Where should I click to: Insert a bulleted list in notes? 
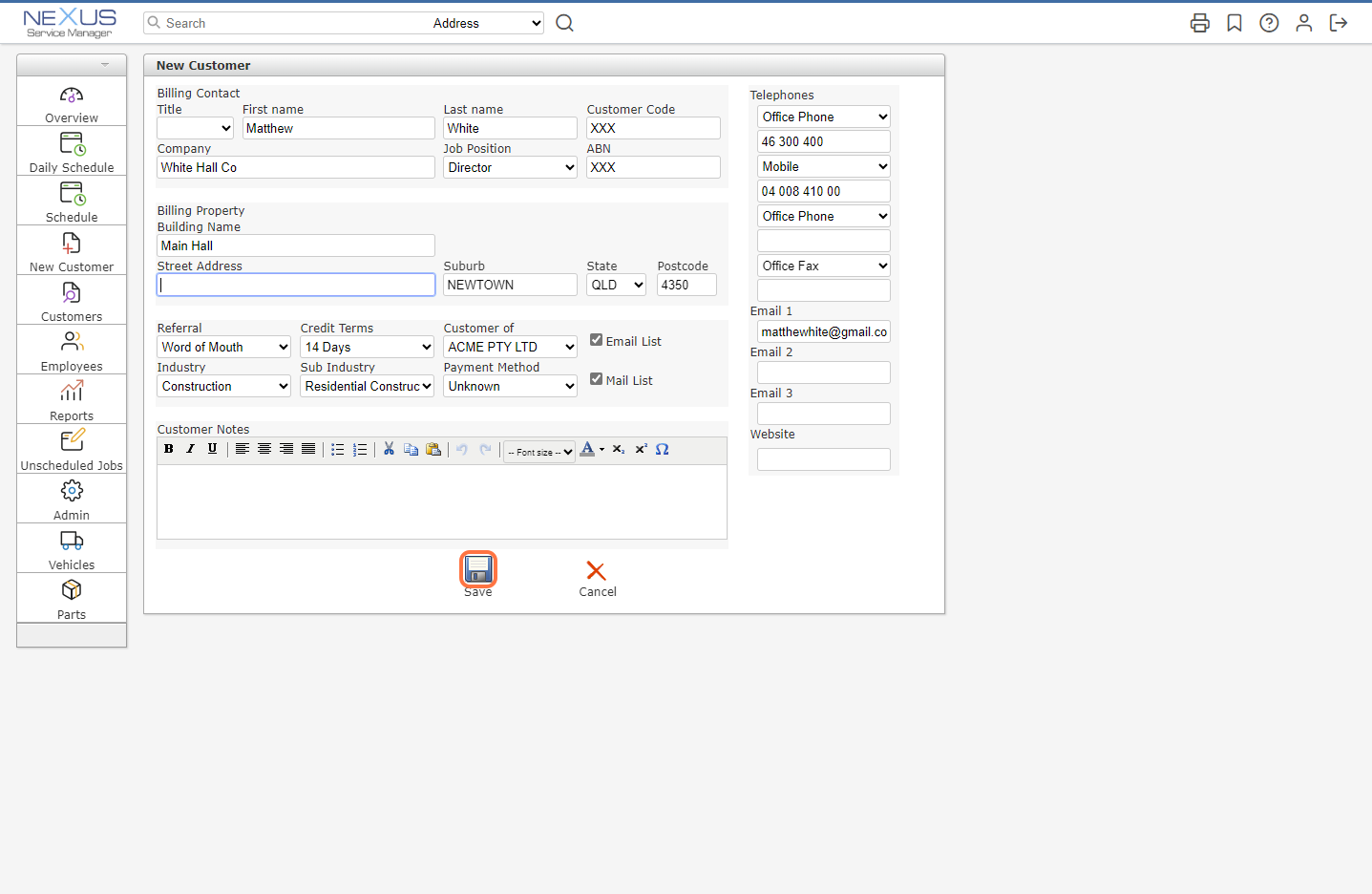tap(338, 449)
